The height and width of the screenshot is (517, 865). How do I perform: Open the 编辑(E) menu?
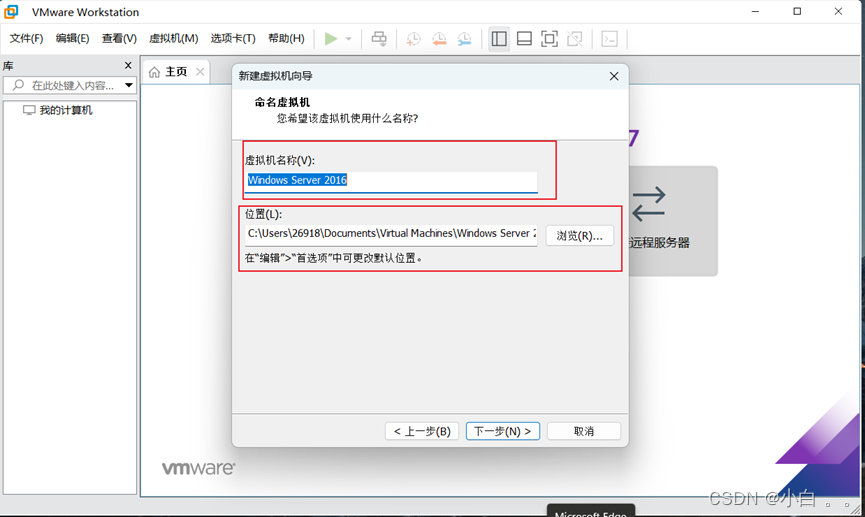point(72,38)
